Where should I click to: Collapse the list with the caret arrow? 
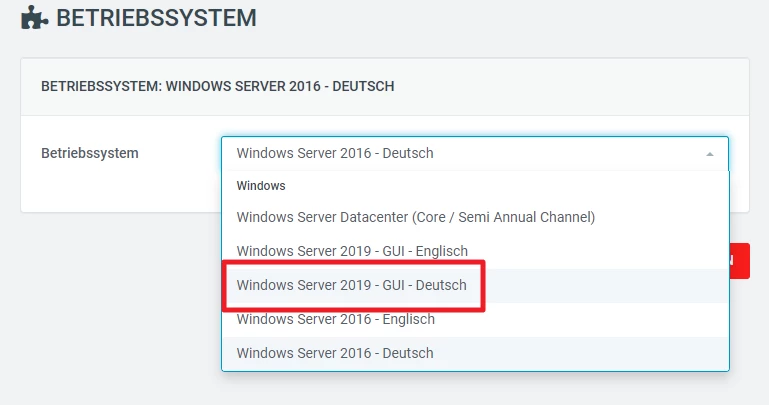[709, 154]
